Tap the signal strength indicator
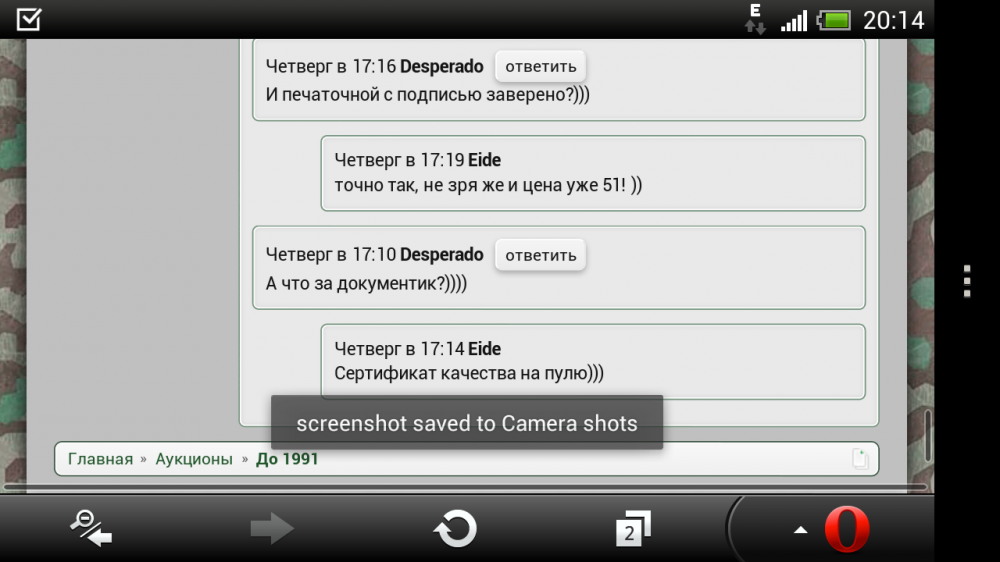The width and height of the screenshot is (1000, 562). point(794,21)
